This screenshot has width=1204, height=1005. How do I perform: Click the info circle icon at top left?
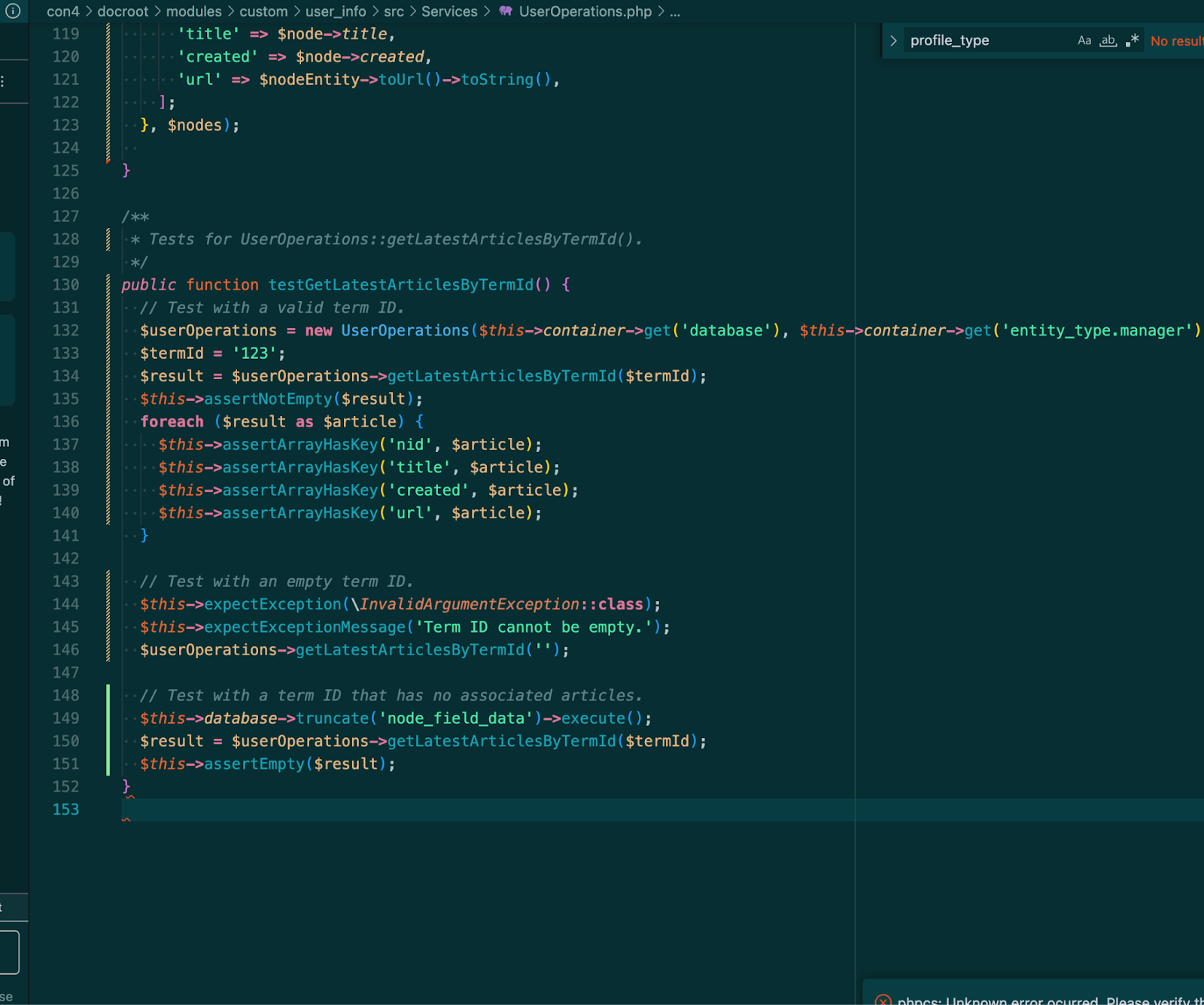pyautogui.click(x=13, y=11)
